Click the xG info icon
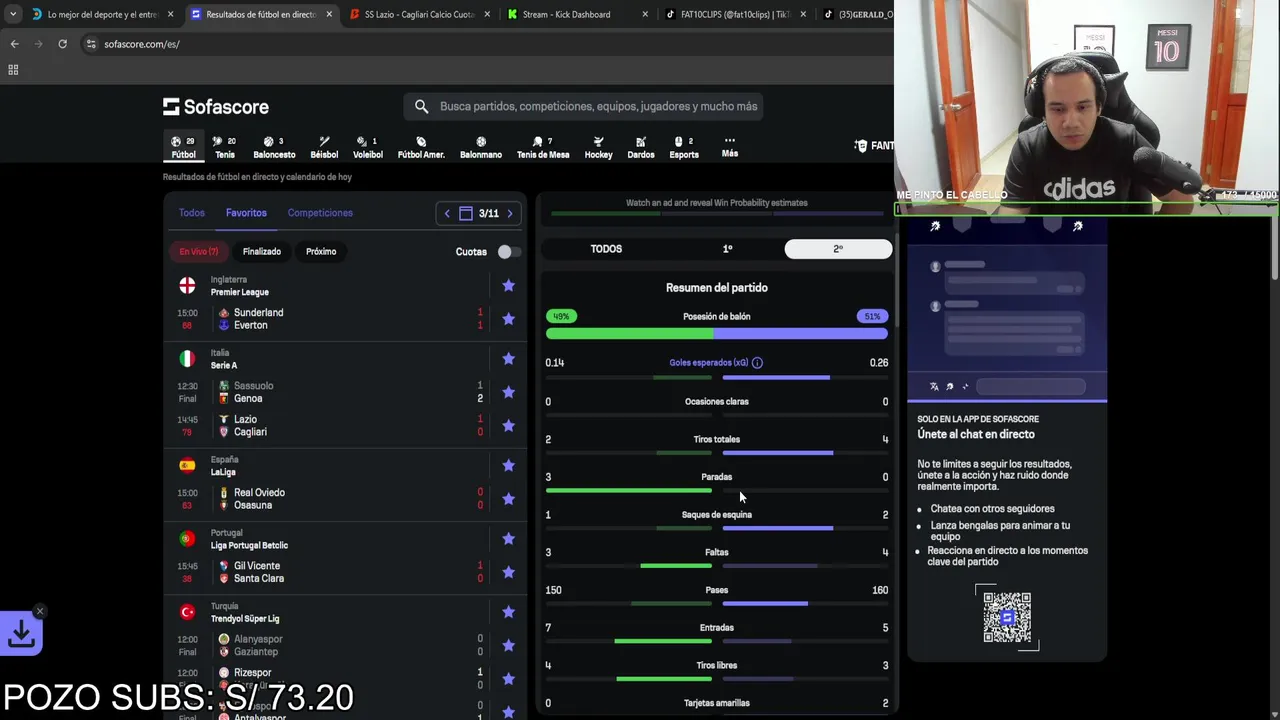Screen dimensions: 1280x720 (757, 363)
